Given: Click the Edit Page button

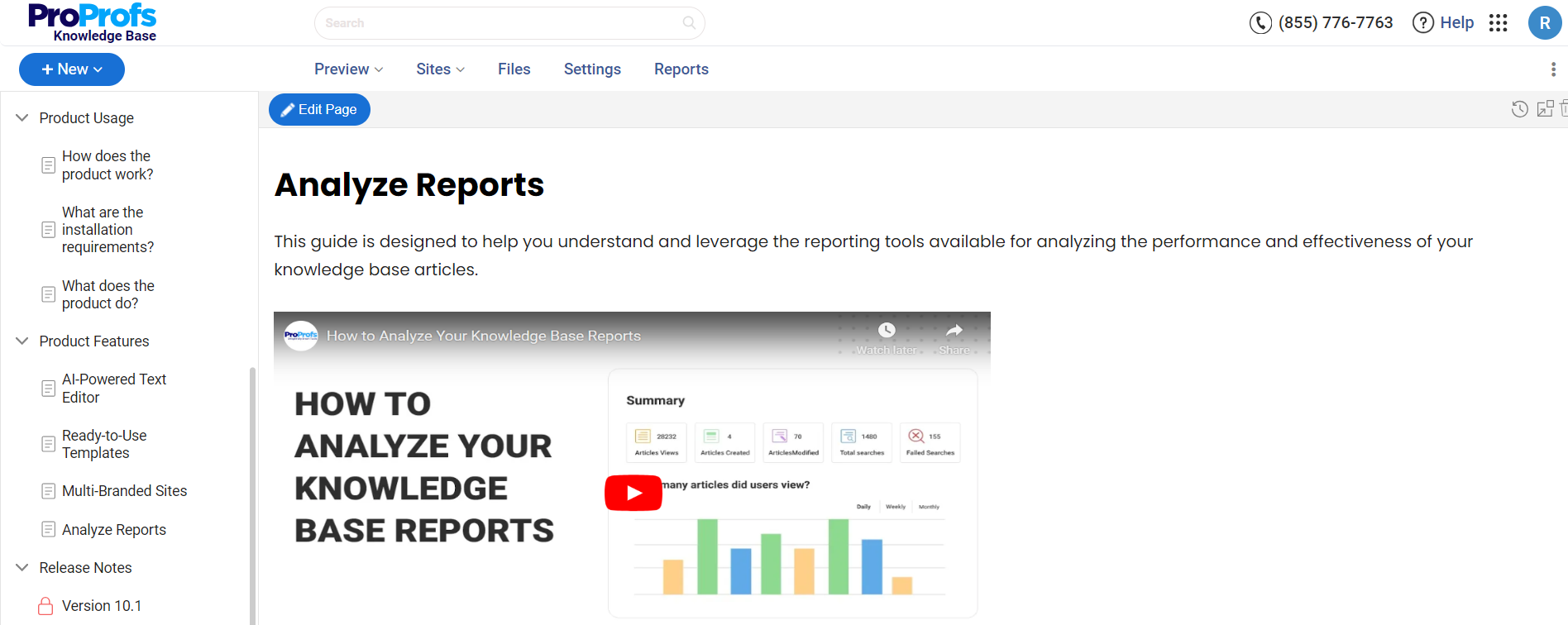Looking at the screenshot, I should tap(319, 109).
